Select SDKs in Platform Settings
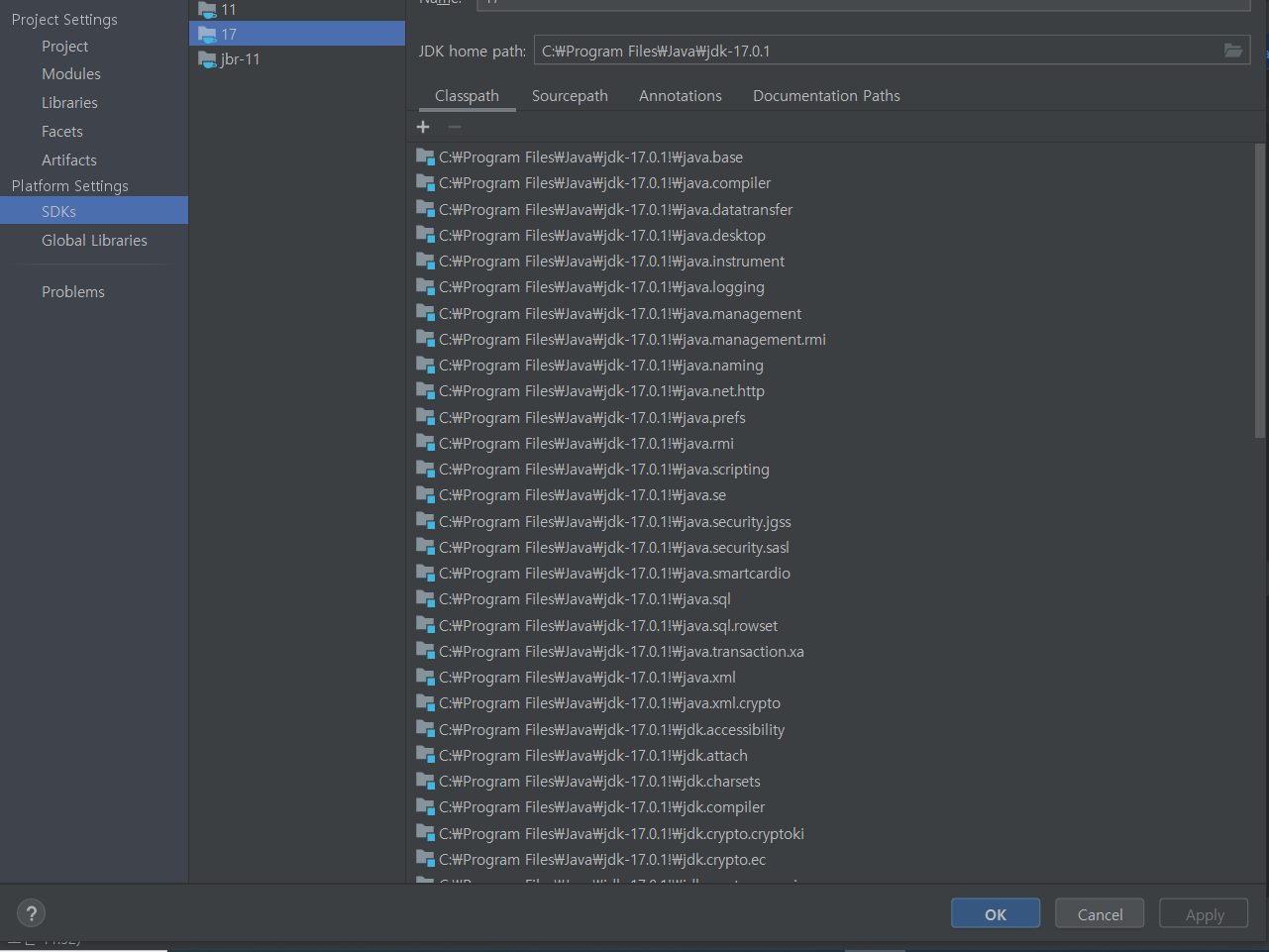 click(94, 210)
